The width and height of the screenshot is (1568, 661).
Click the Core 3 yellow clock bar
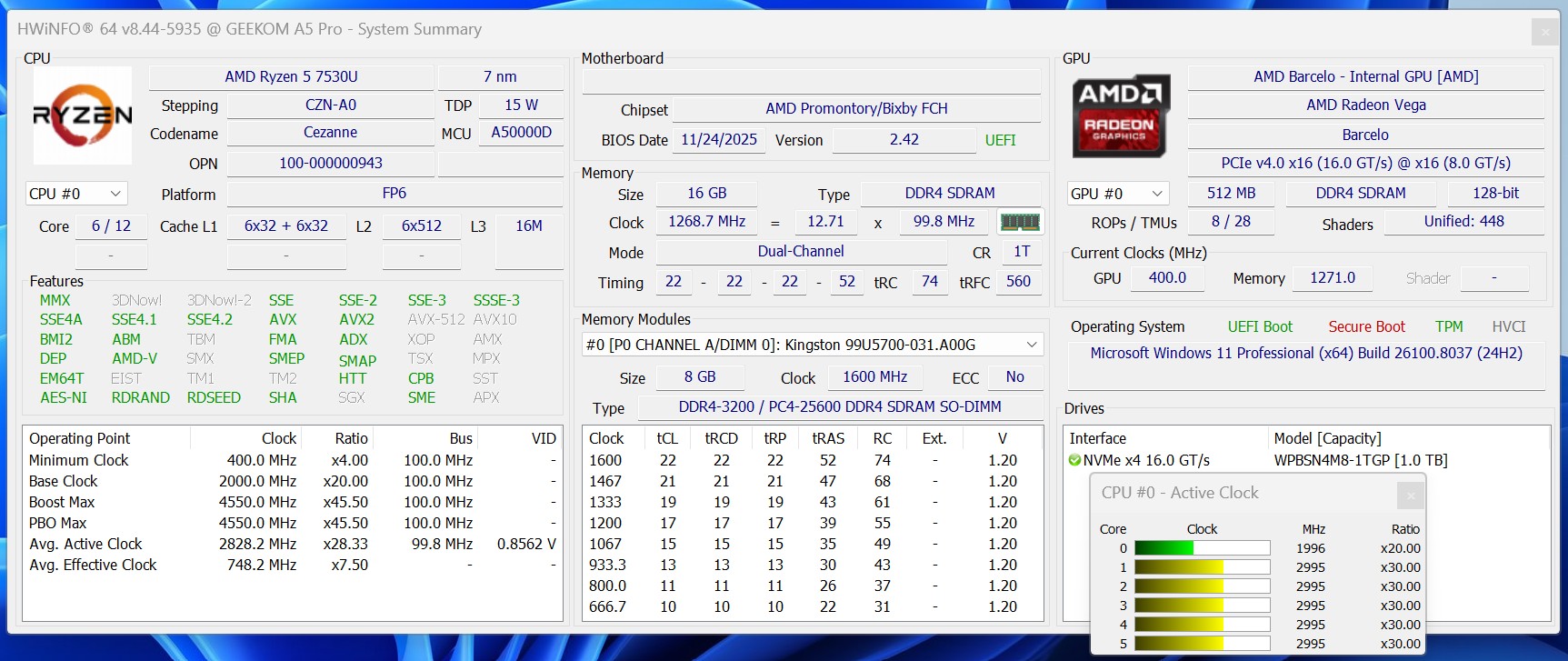pos(1178,606)
